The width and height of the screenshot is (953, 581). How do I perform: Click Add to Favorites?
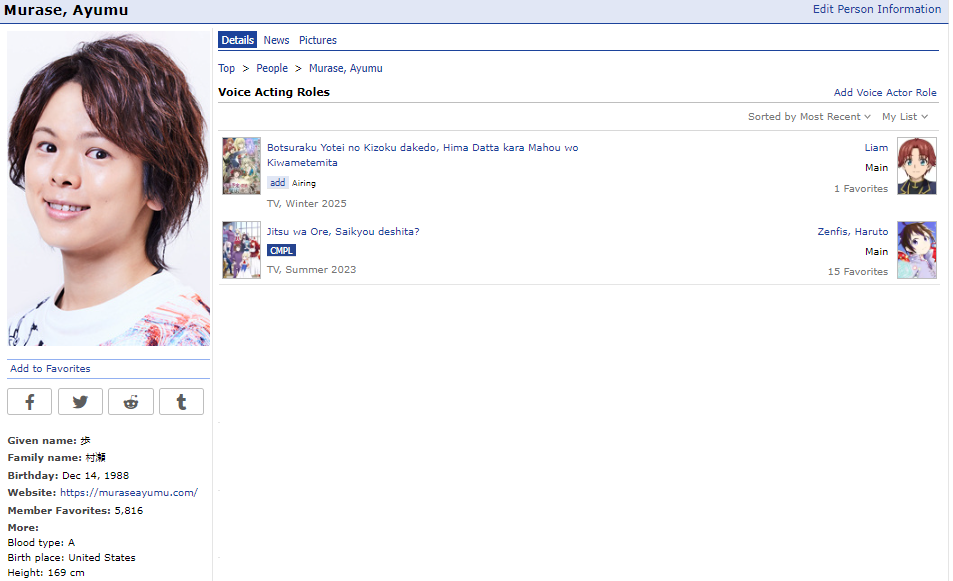[x=50, y=368]
